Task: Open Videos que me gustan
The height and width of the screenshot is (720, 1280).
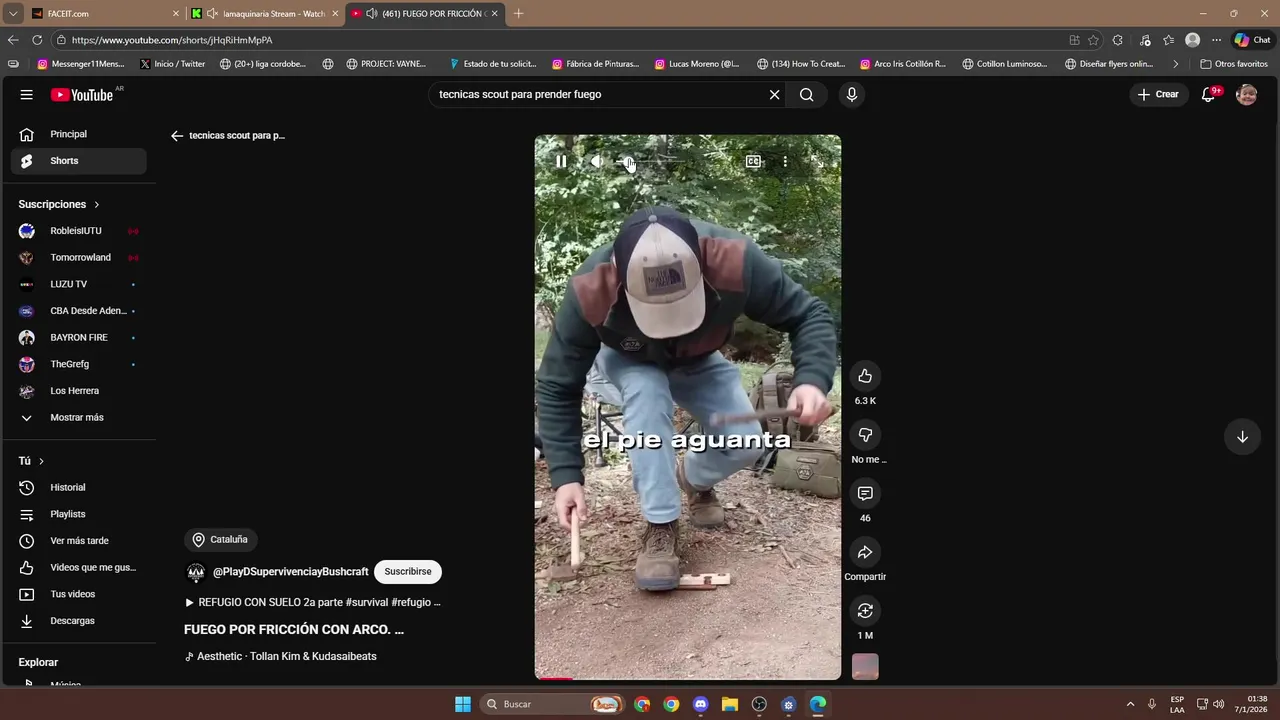Action: coord(79,567)
